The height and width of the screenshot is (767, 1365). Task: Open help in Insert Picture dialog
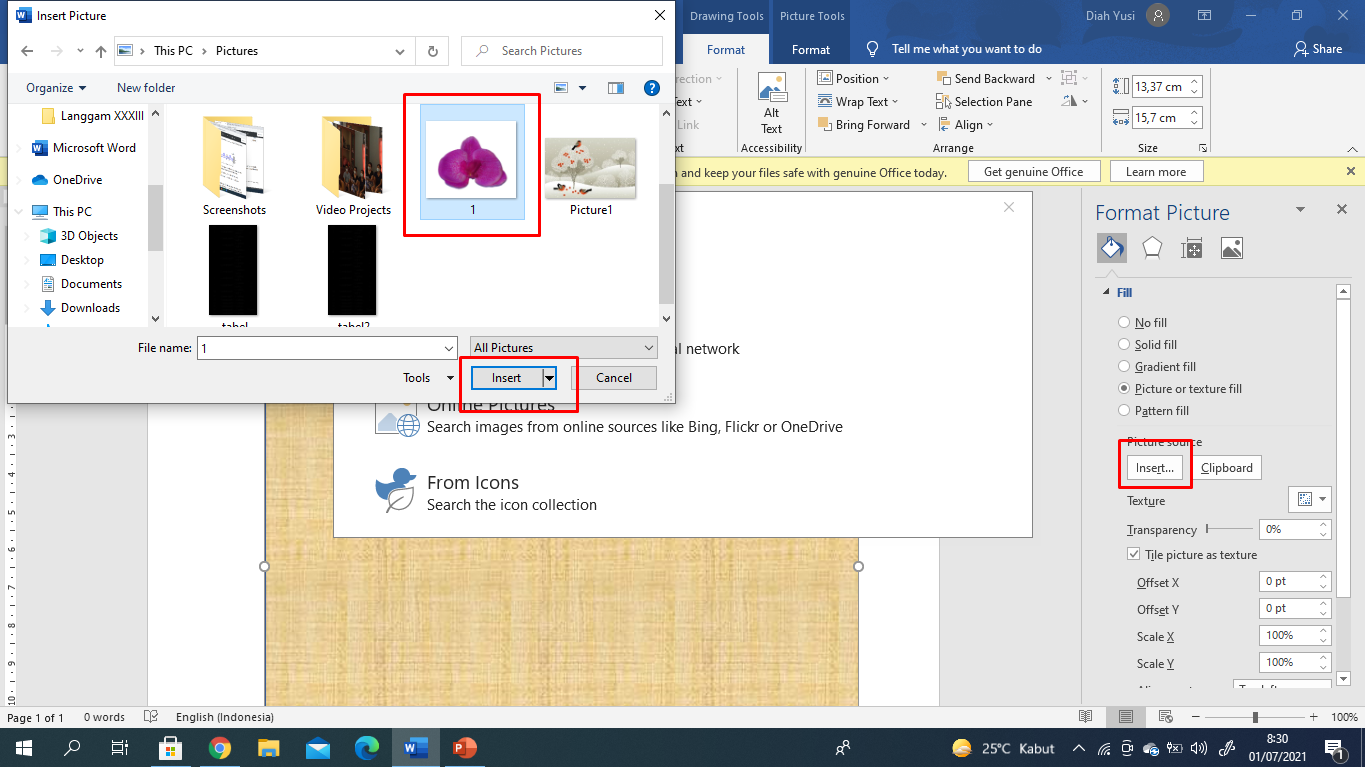coord(652,88)
